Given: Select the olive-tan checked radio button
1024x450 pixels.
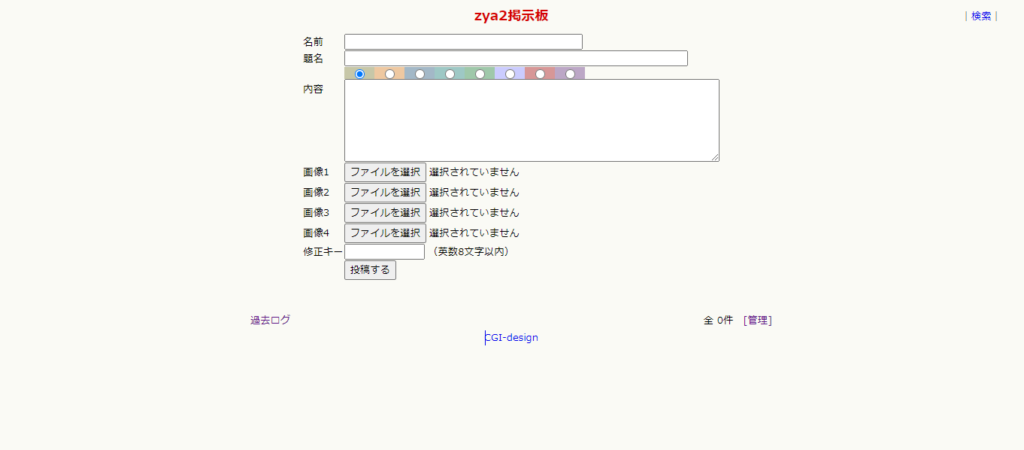Looking at the screenshot, I should (360, 74).
